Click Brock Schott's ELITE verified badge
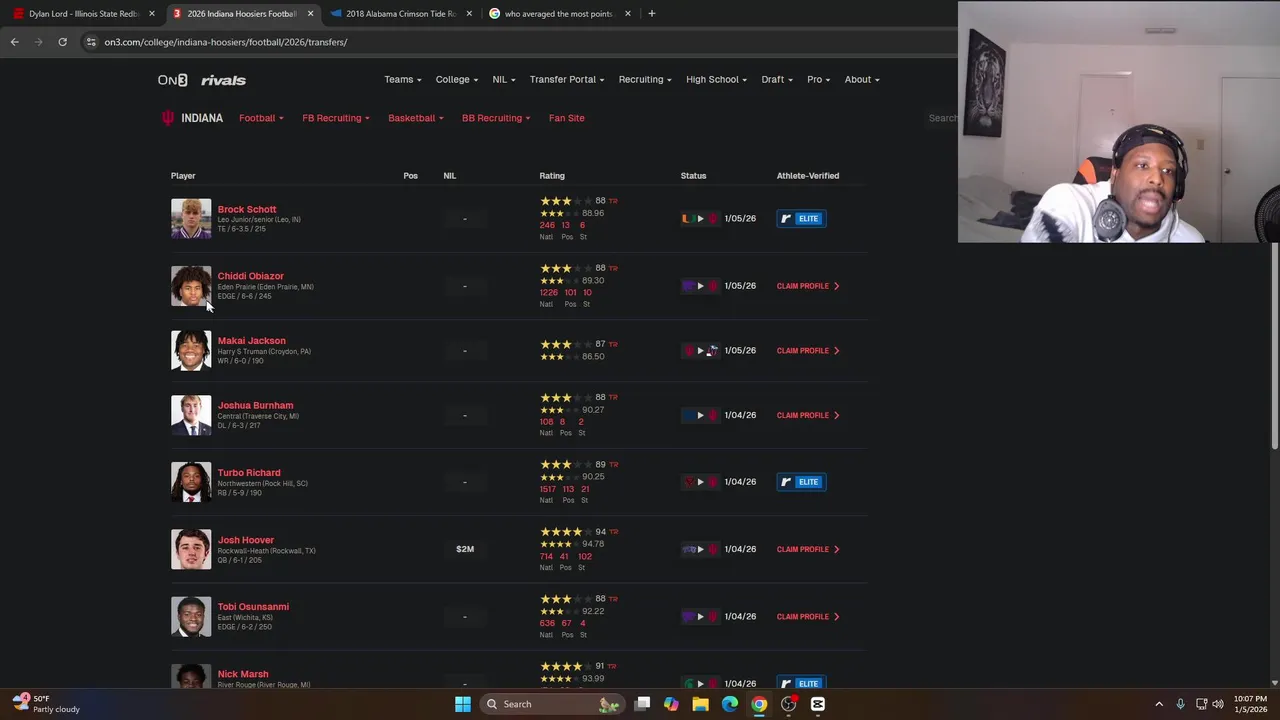 [801, 218]
